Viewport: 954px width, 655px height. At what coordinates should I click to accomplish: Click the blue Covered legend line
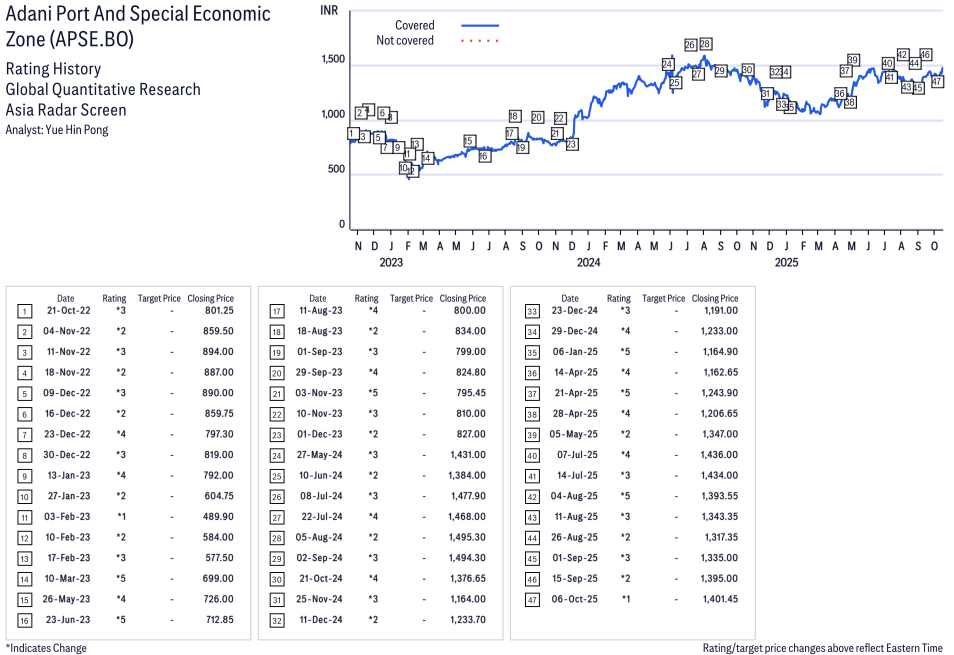pyautogui.click(x=480, y=25)
